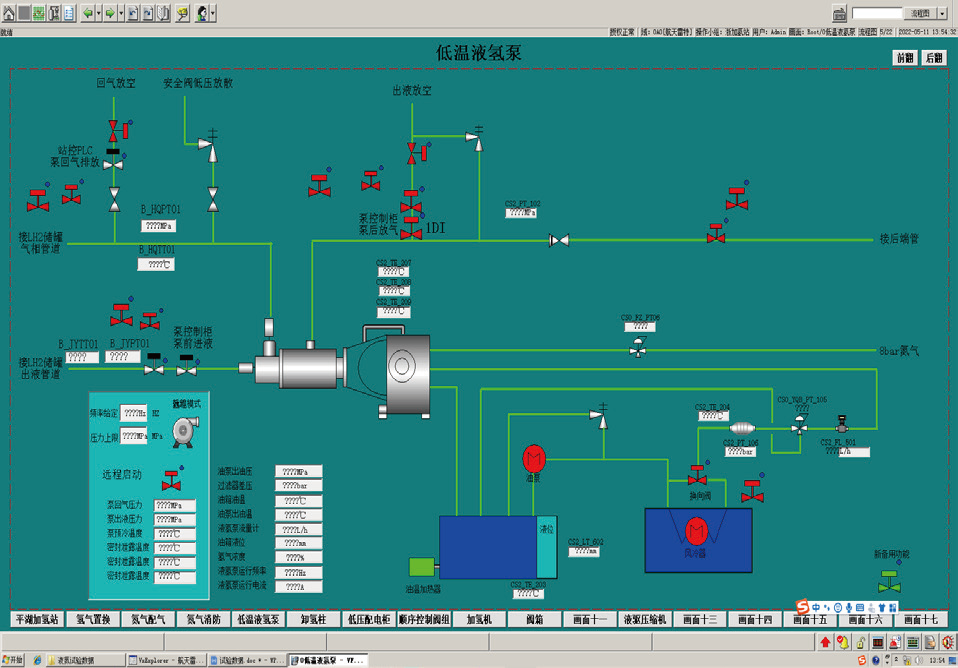Click the 换向阀 red valve symbol
This screenshot has height=668, width=958.
[x=697, y=477]
